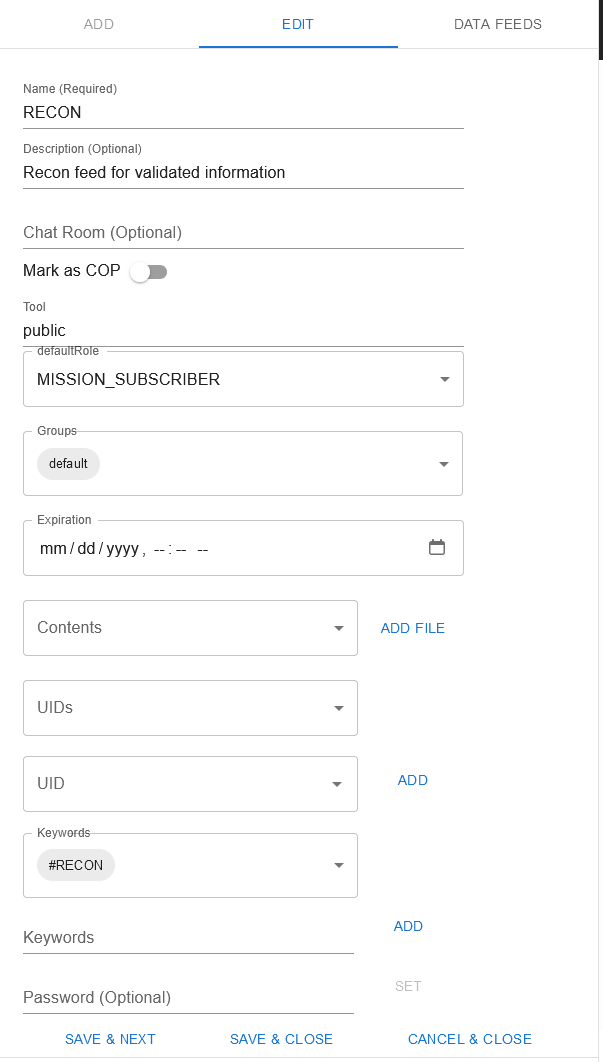The height and width of the screenshot is (1062, 603).
Task: Click CANCEL & CLOSE
Action: point(469,1039)
